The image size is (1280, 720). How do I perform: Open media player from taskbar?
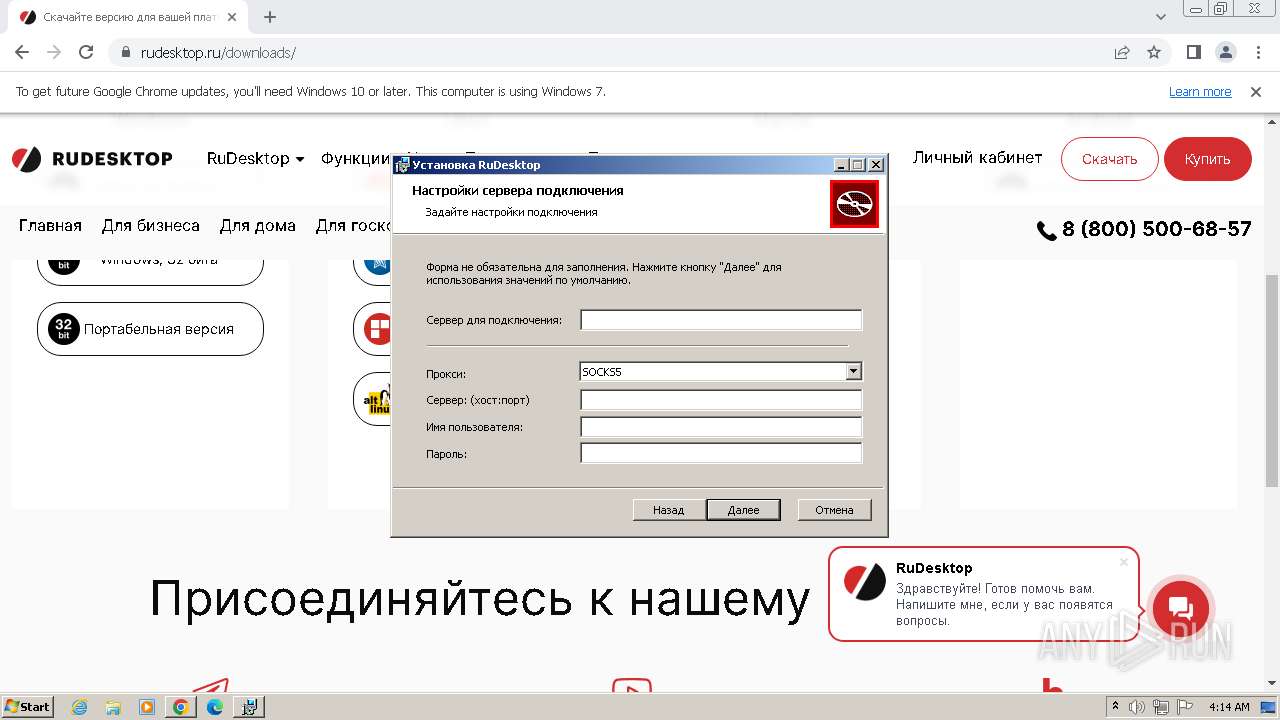pos(147,707)
